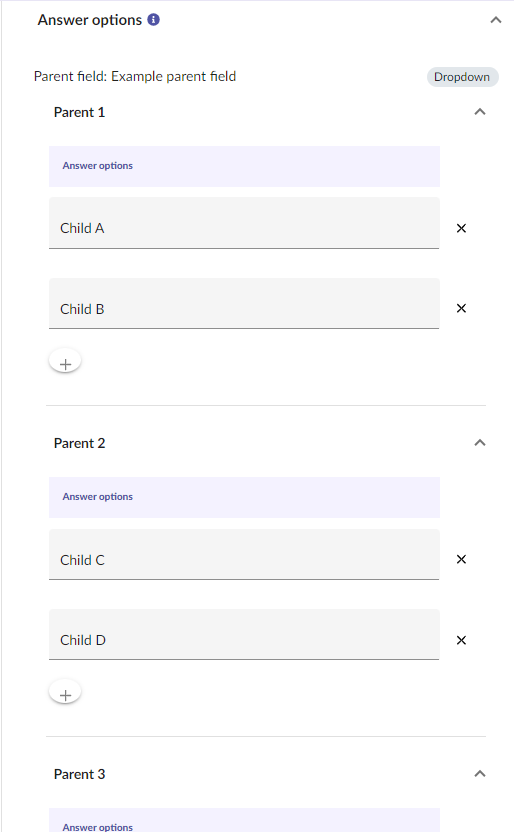Remove the Child A answer option

(461, 228)
